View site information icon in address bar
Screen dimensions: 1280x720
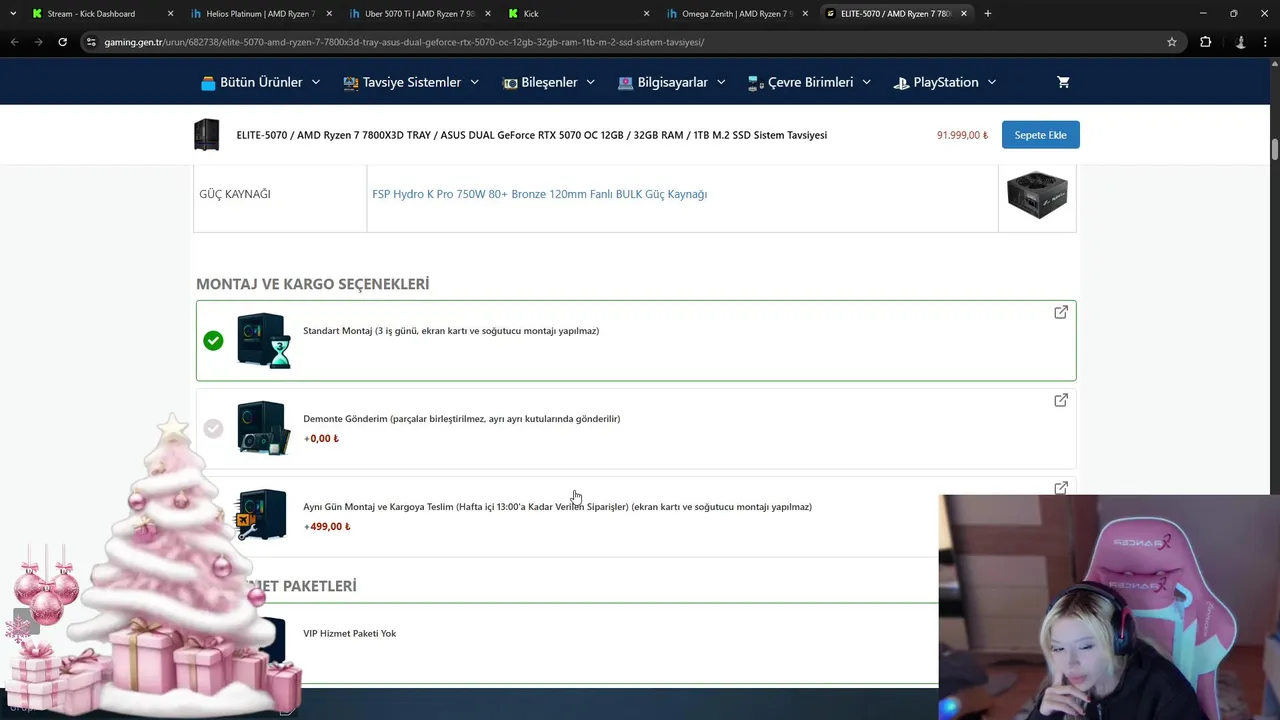tap(91, 42)
